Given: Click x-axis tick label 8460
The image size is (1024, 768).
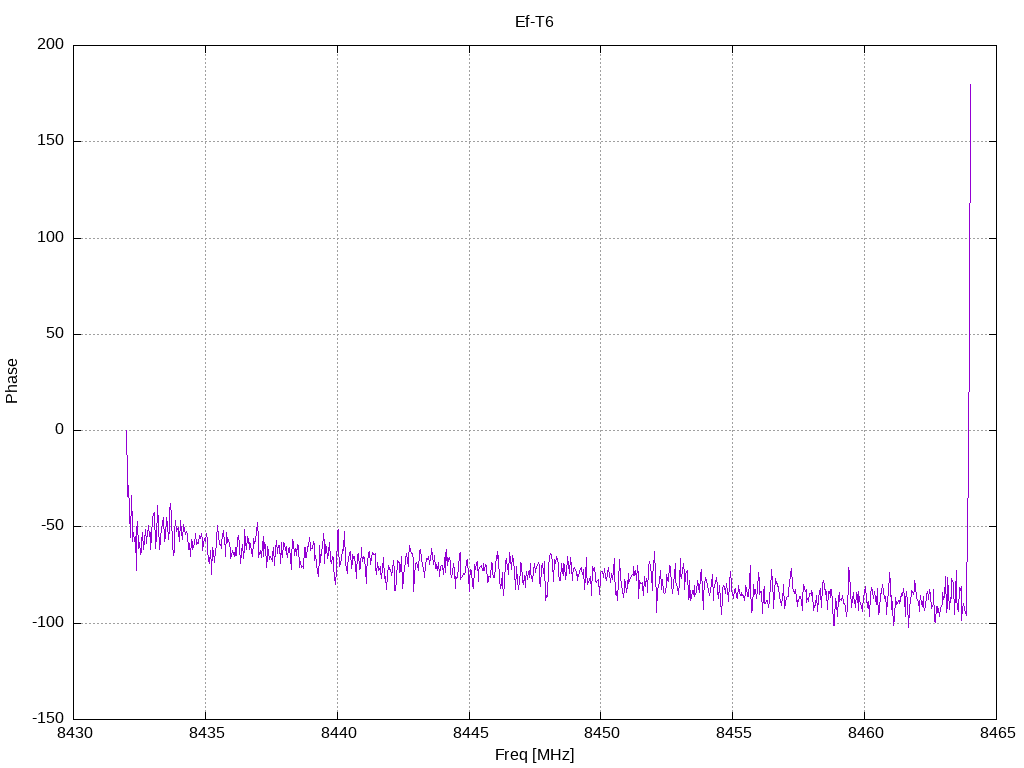Looking at the screenshot, I should coord(865,733).
